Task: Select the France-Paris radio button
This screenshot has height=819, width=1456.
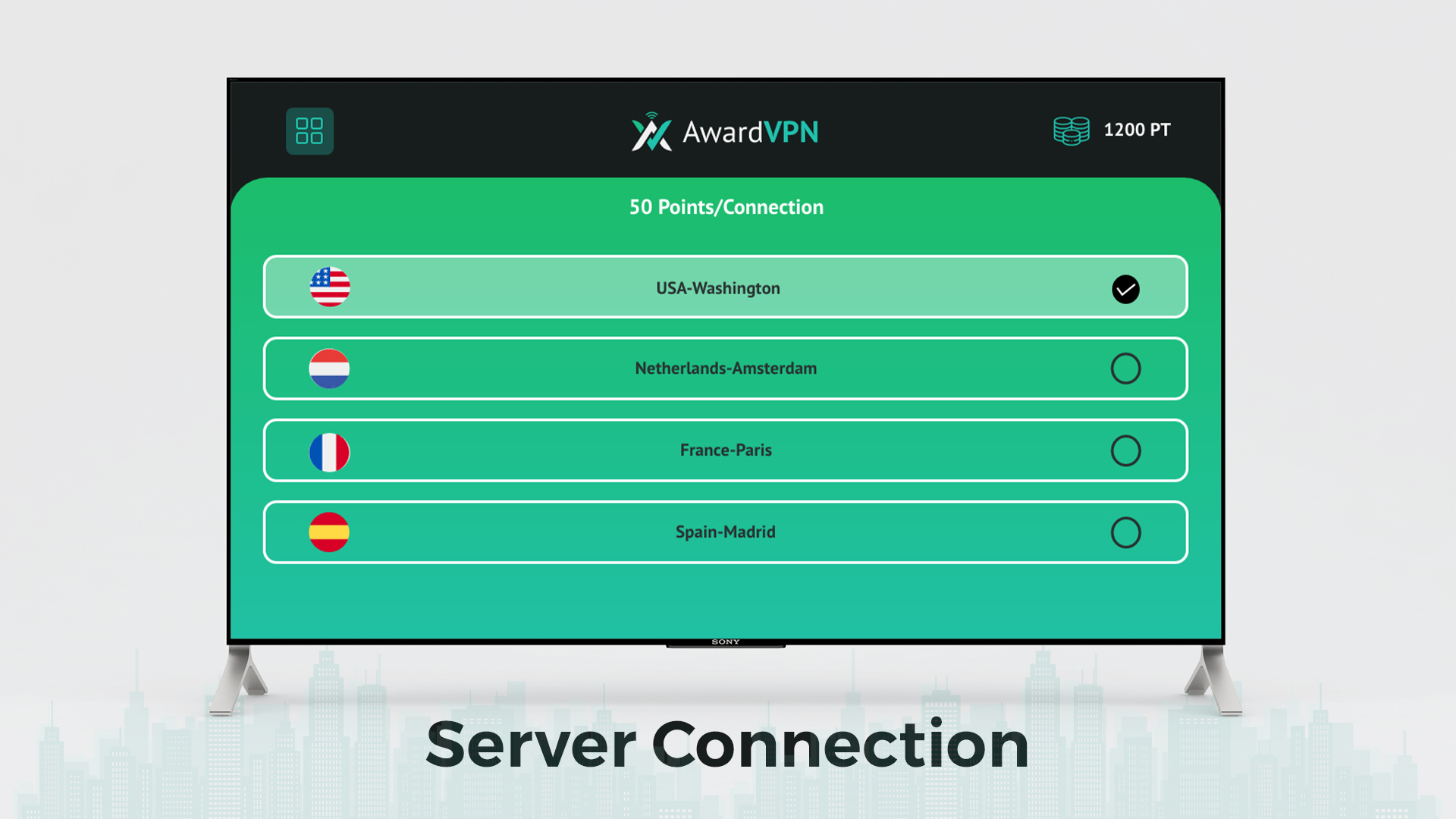Action: pos(1127,450)
